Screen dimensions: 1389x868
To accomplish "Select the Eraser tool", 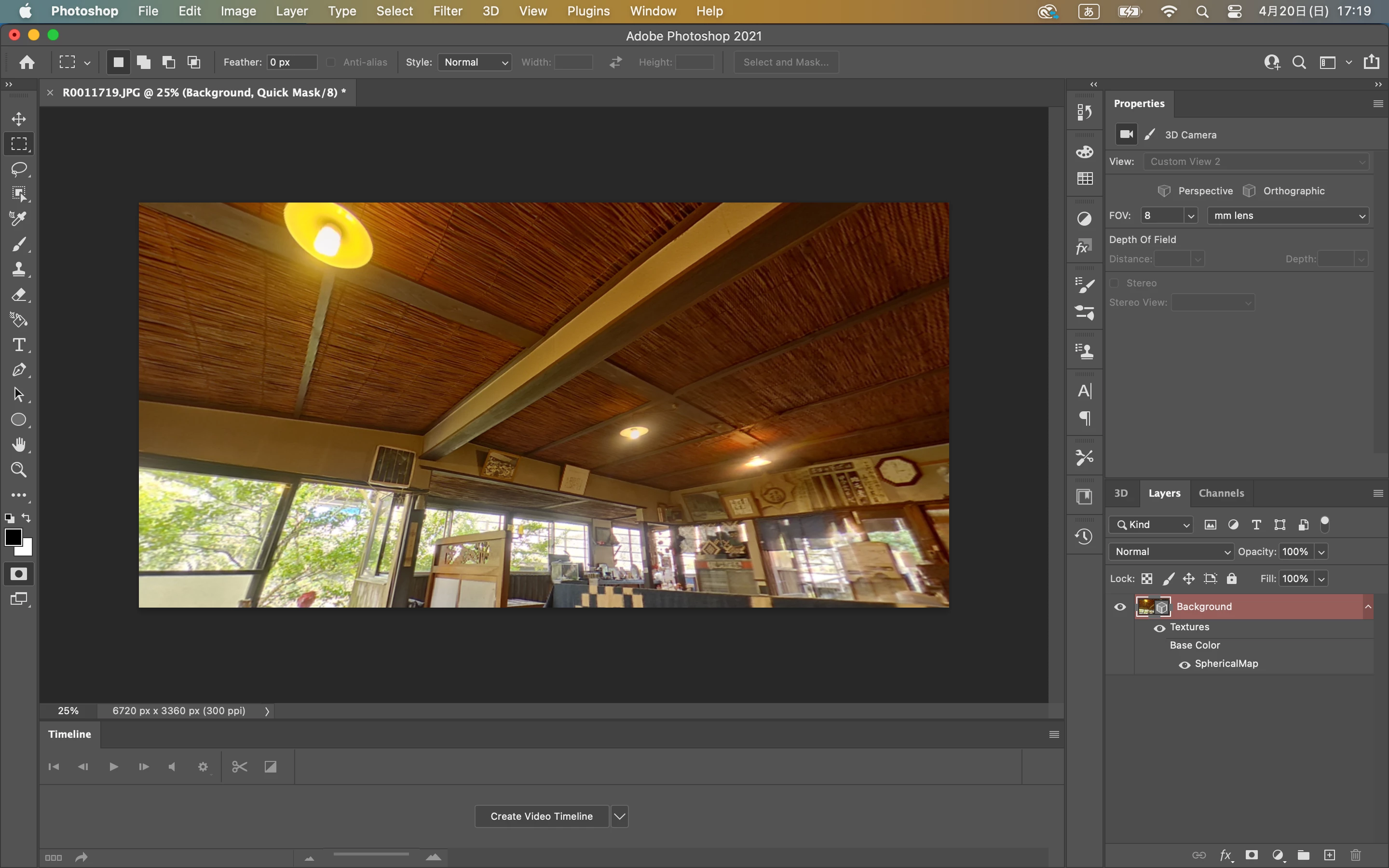I will click(19, 295).
